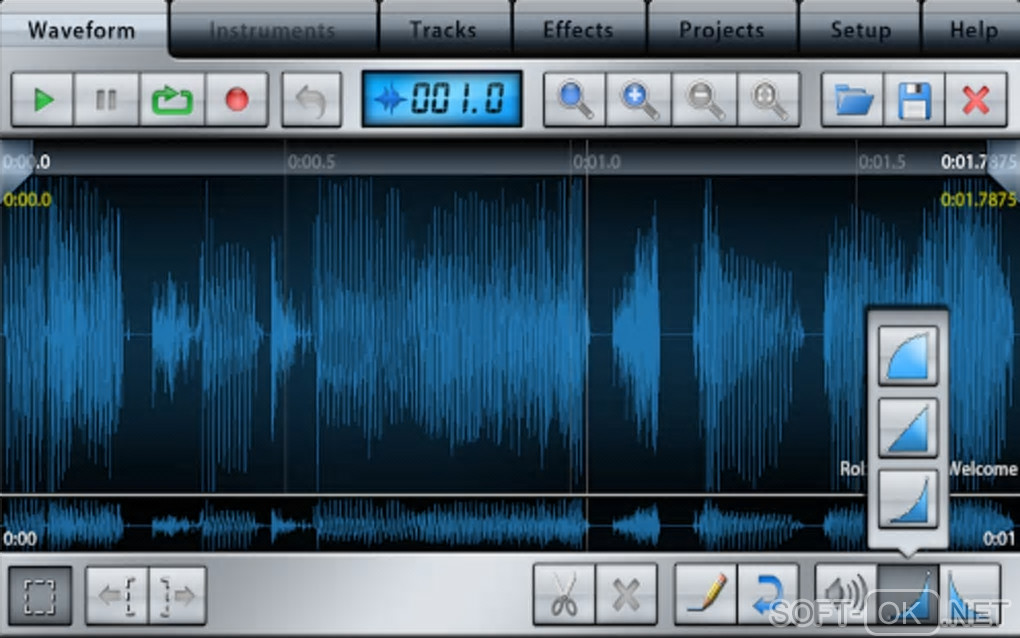This screenshot has height=638, width=1020.
Task: Choose the linear fade-in curve
Action: (x=908, y=427)
